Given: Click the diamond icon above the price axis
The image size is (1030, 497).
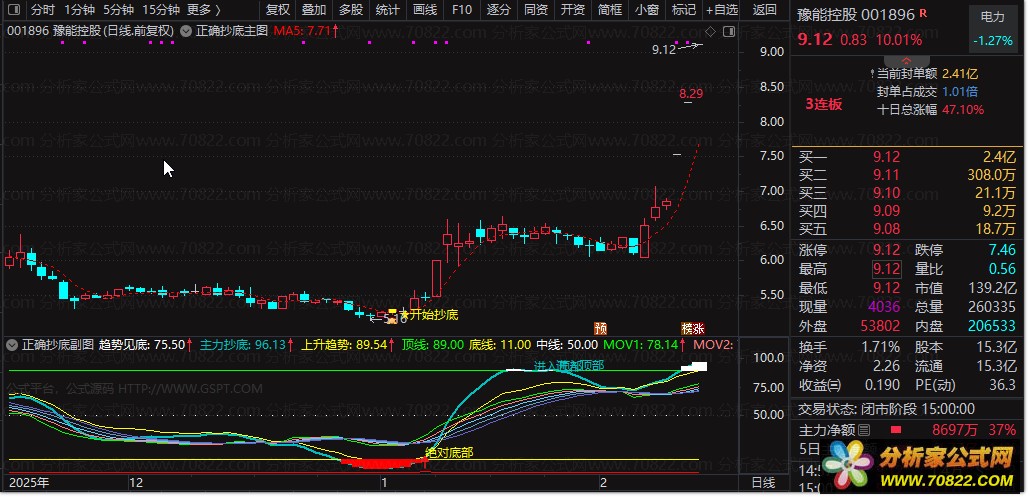Looking at the screenshot, I should 711,31.
